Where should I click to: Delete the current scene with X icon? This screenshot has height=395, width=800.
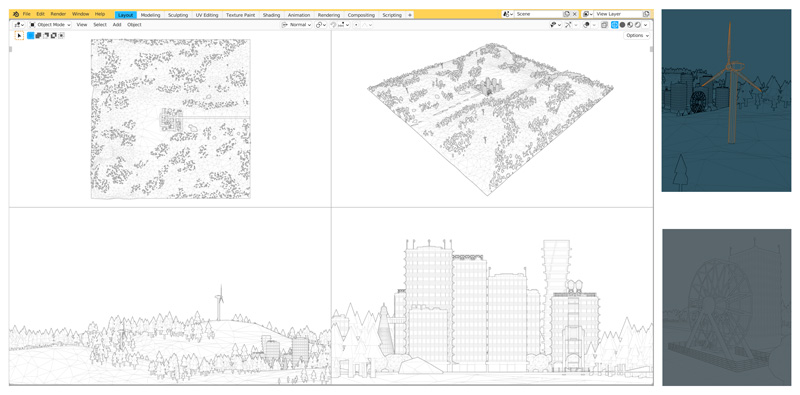coord(575,14)
